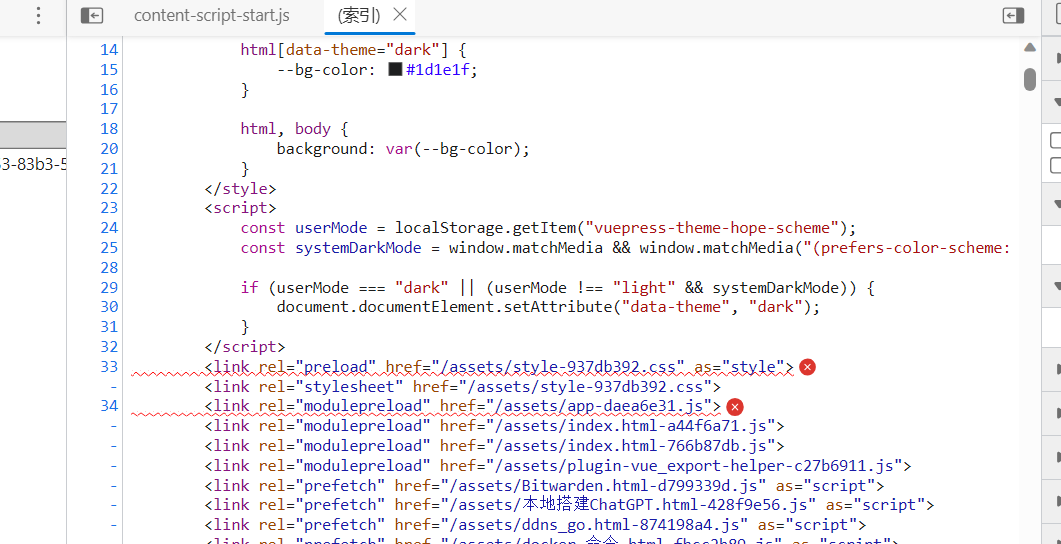
Task: Set a breakpoint on line number 14
Action: tap(109, 50)
